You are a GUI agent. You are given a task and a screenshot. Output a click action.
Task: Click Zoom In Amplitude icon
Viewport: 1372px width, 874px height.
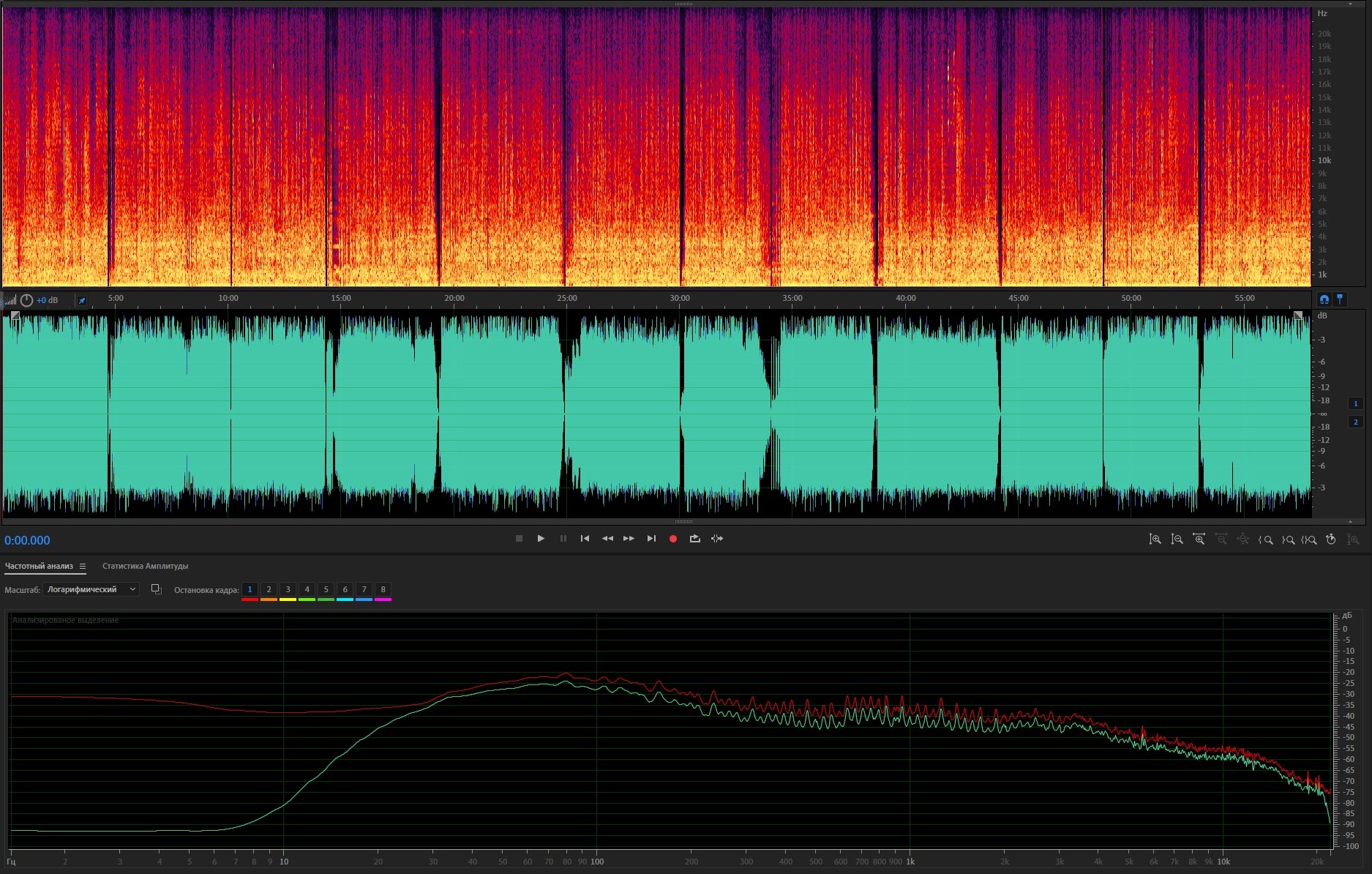point(1155,539)
